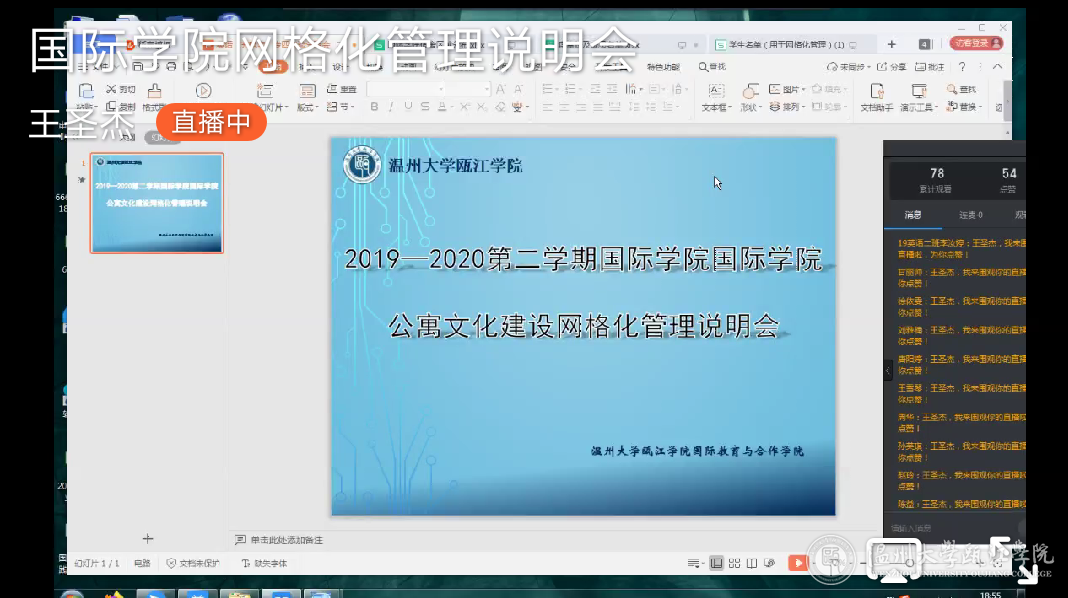Open the font size dropdown
Viewport: 1068px width, 598px height.
486,89
